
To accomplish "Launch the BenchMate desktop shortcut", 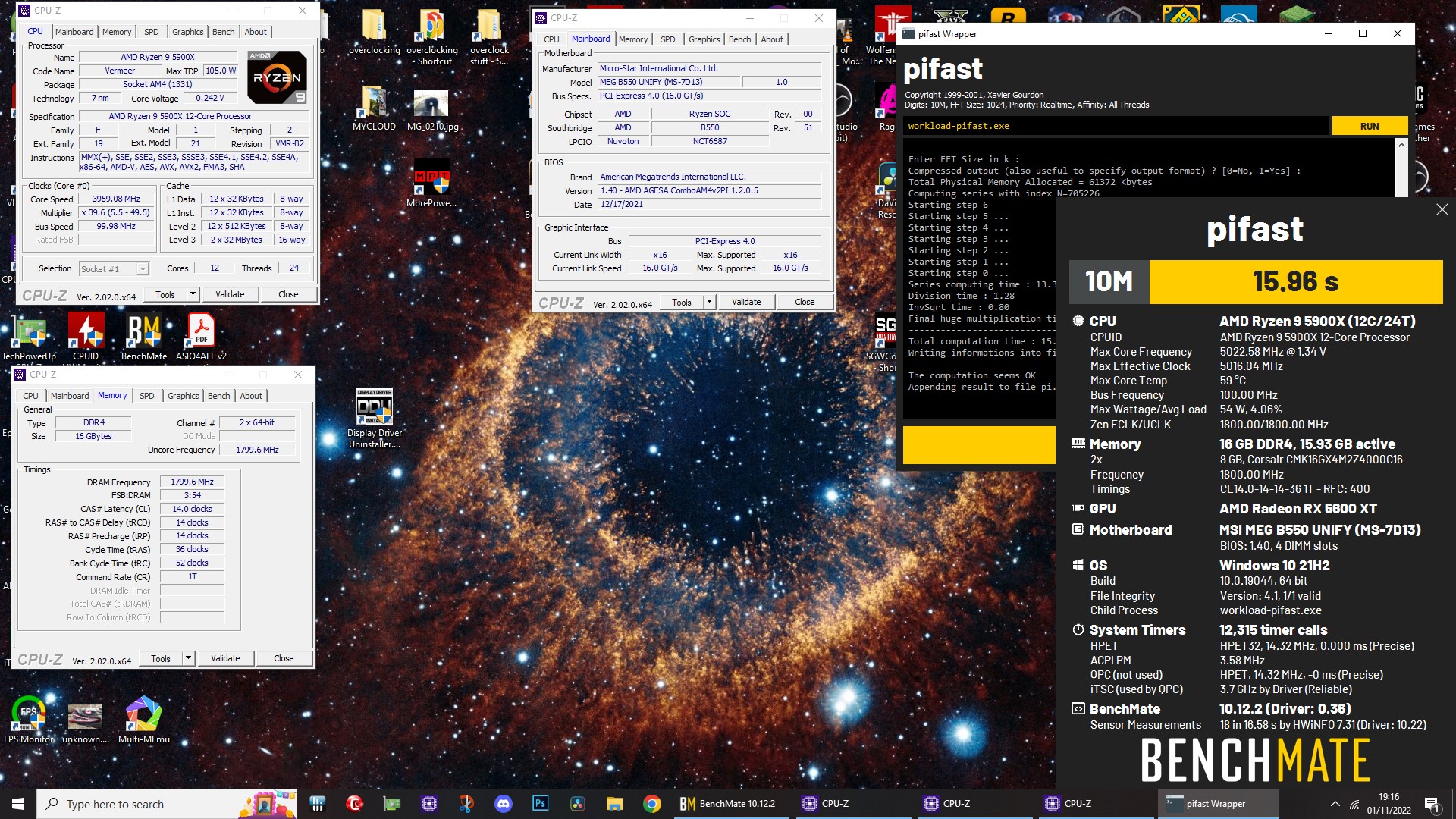I will coord(144,337).
